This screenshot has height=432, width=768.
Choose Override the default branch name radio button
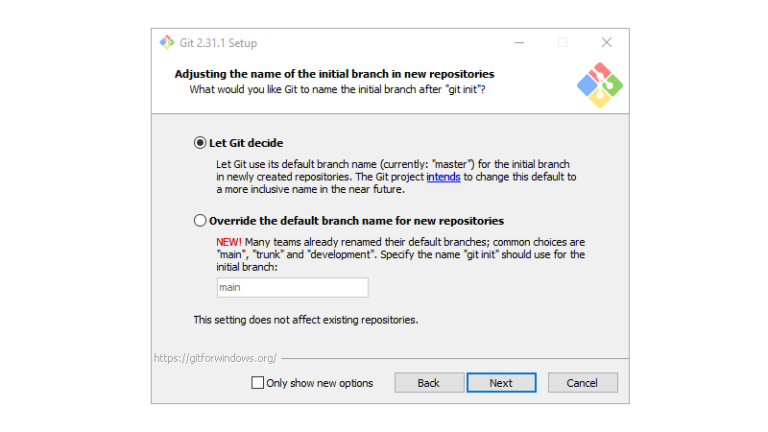point(200,221)
